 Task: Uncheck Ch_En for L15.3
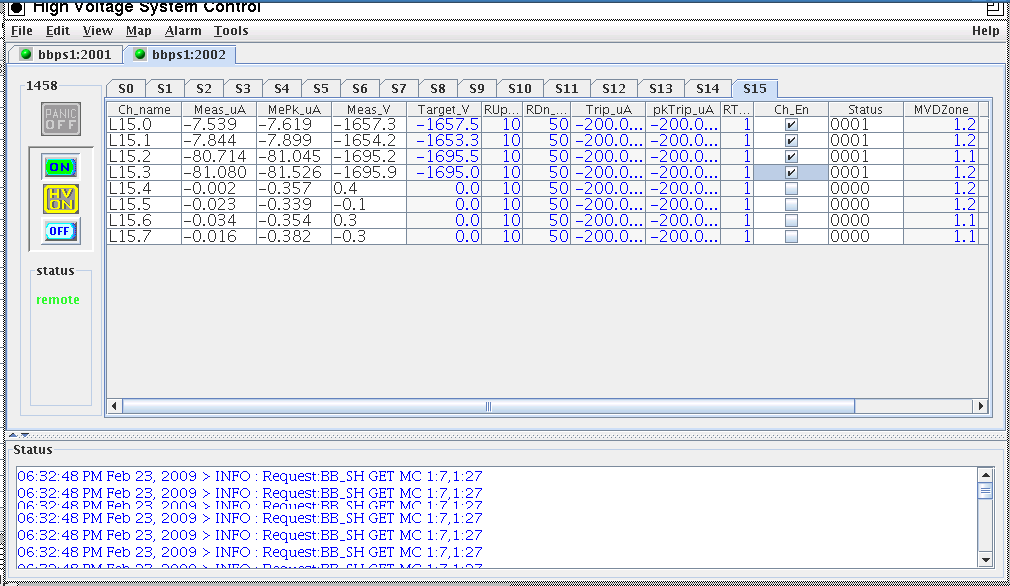coord(791,173)
